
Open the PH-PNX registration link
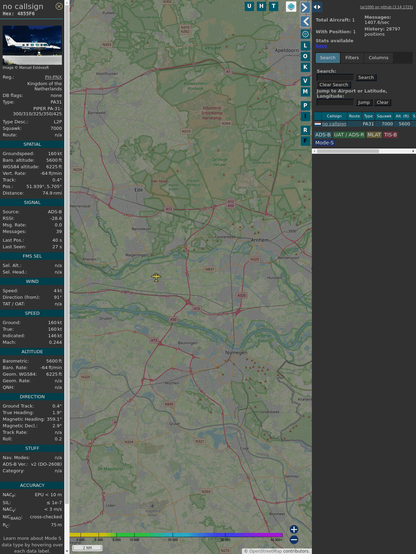(x=53, y=77)
